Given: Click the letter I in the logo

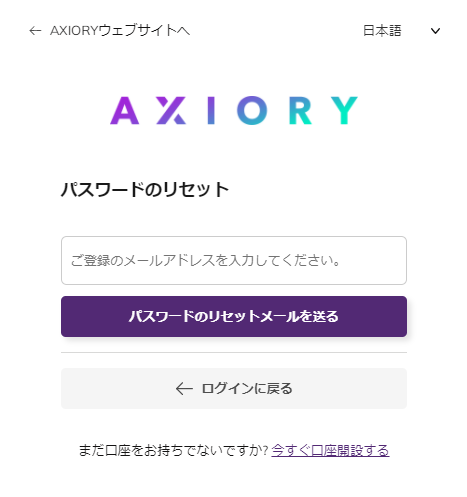Looking at the screenshot, I should tap(211, 111).
